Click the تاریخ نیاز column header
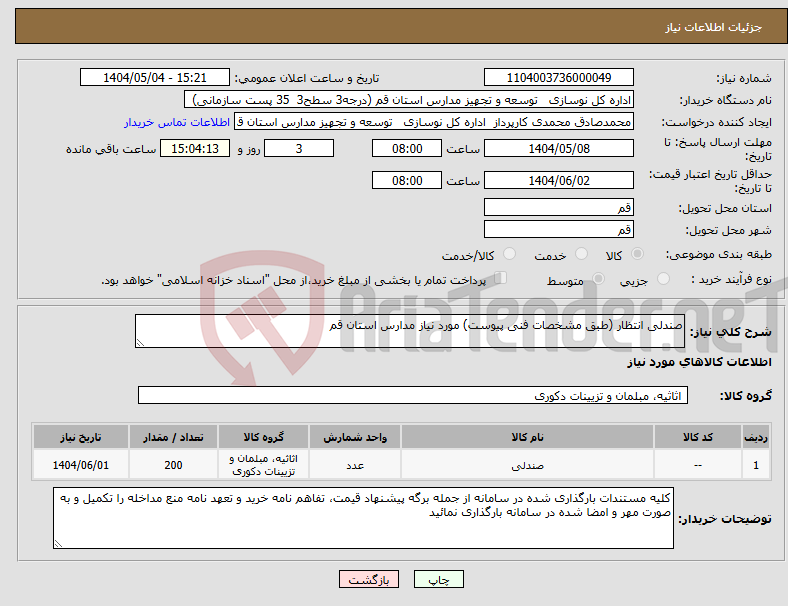Screen dimensions: 788x606 pyautogui.click(x=81, y=437)
